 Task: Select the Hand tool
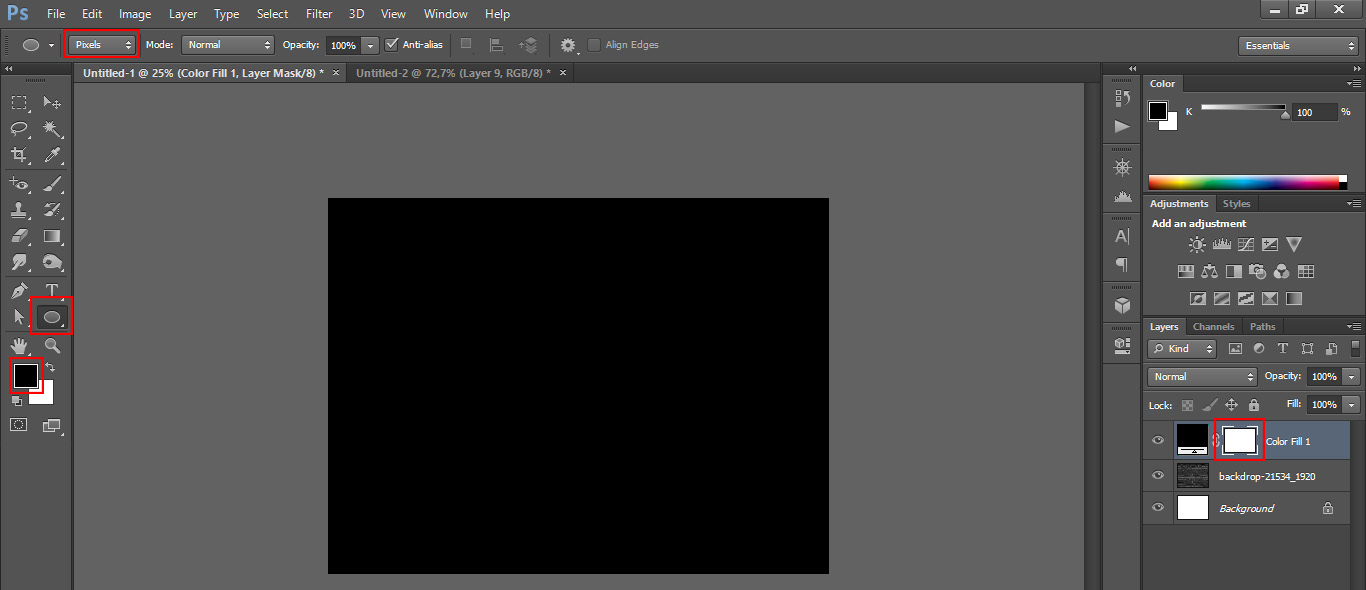[19, 346]
